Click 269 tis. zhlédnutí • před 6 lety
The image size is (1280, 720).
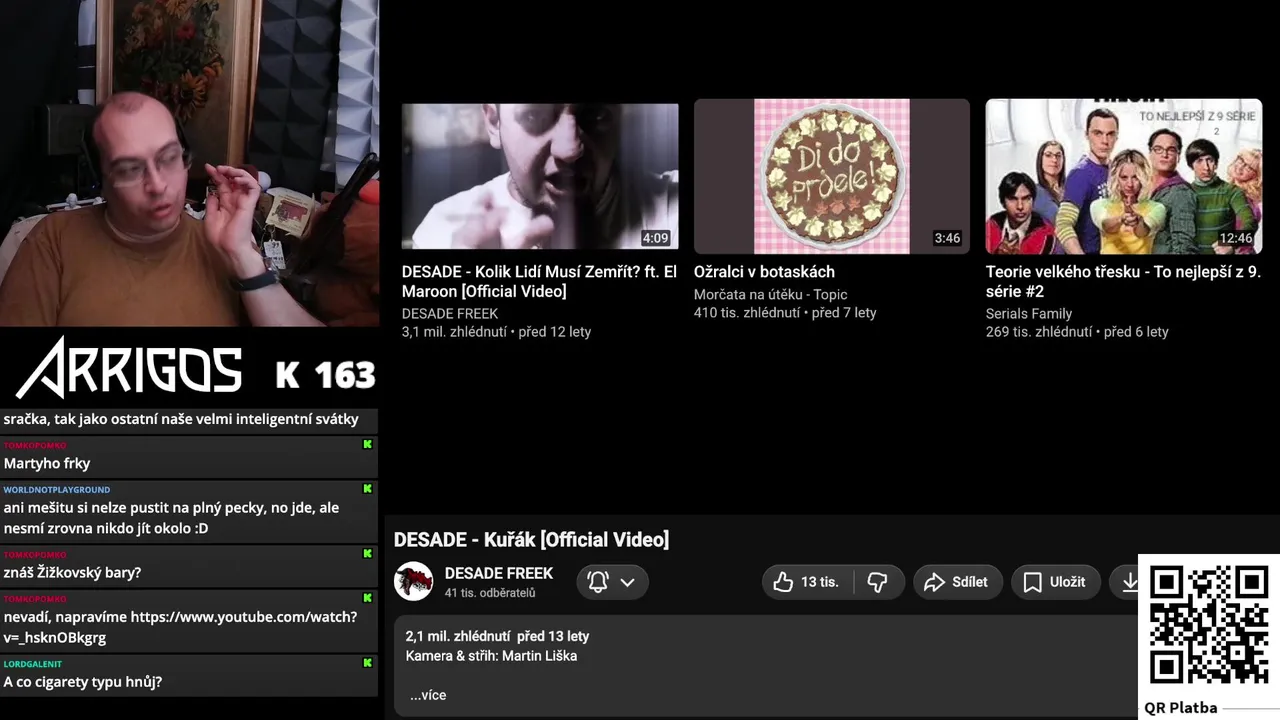[1077, 332]
